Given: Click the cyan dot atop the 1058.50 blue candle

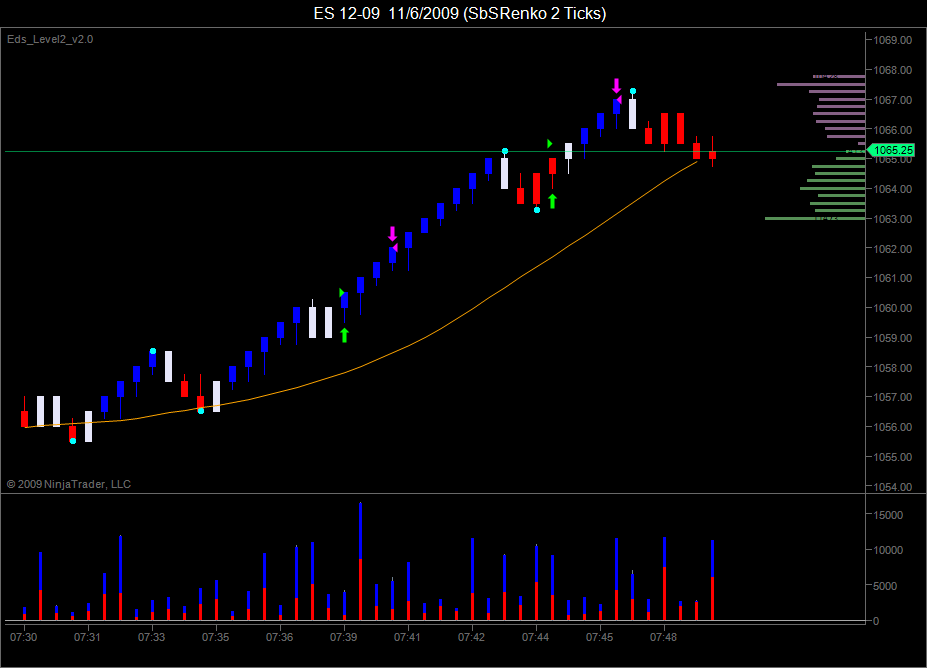Looking at the screenshot, I should tap(153, 351).
